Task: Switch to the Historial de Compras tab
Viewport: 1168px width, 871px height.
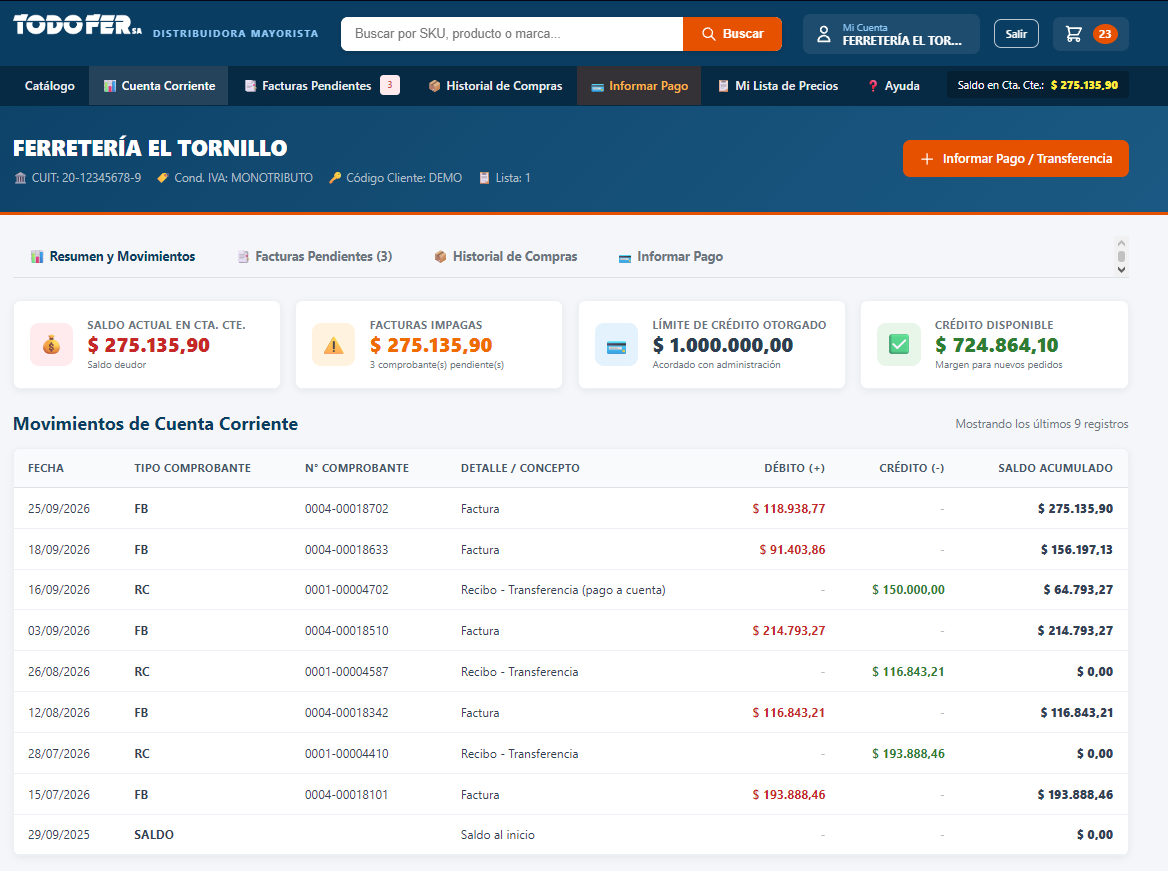Action: tap(506, 256)
